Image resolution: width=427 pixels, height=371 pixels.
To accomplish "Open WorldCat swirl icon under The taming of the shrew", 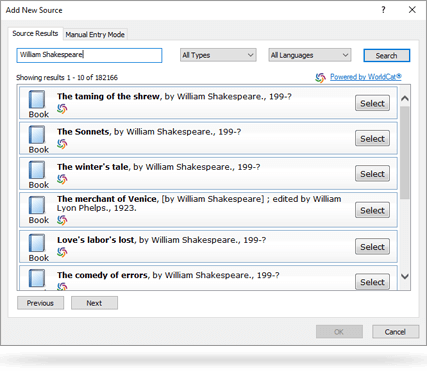I will coord(62,109).
